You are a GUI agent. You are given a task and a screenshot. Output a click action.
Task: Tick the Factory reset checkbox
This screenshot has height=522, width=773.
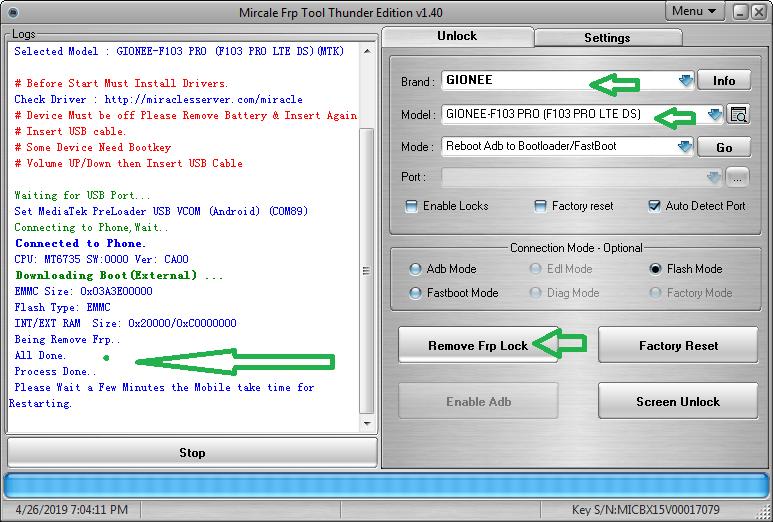(540, 206)
